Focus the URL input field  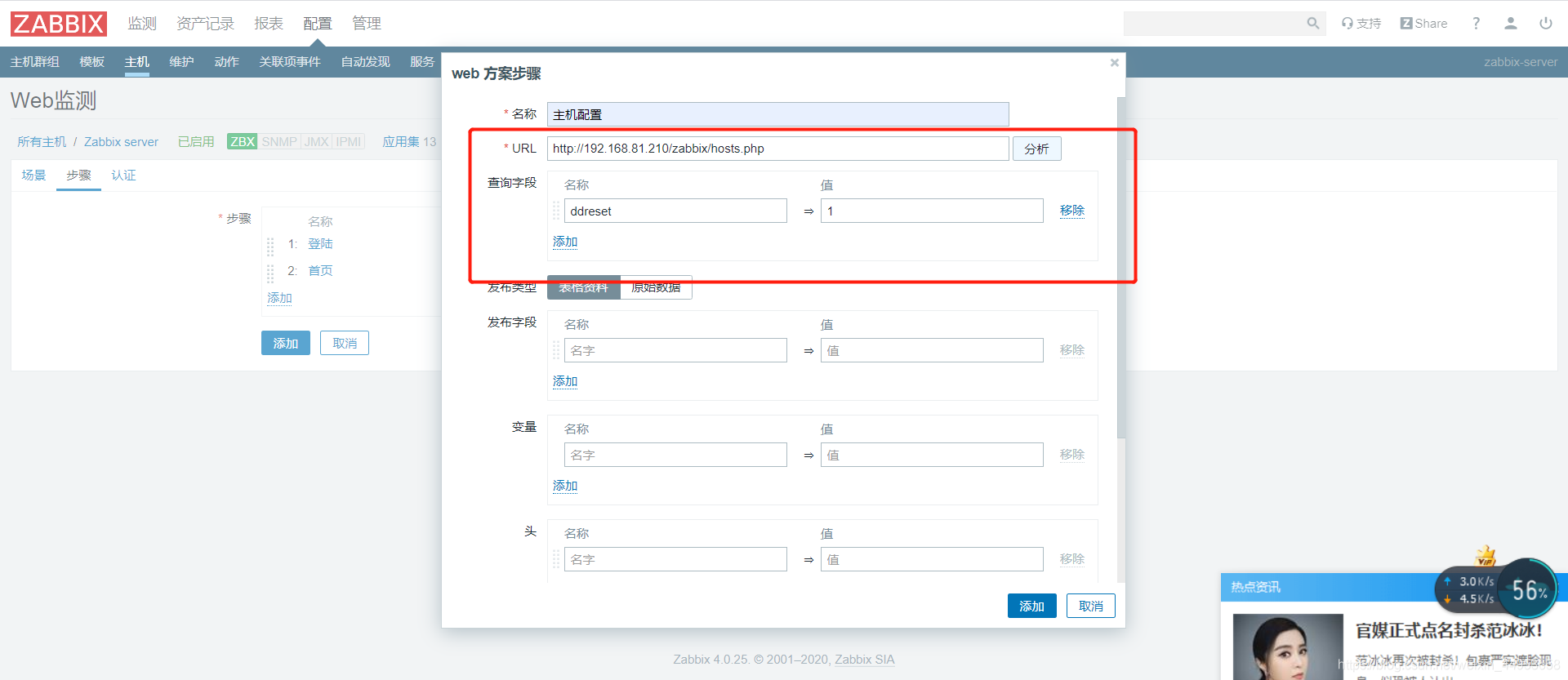778,149
